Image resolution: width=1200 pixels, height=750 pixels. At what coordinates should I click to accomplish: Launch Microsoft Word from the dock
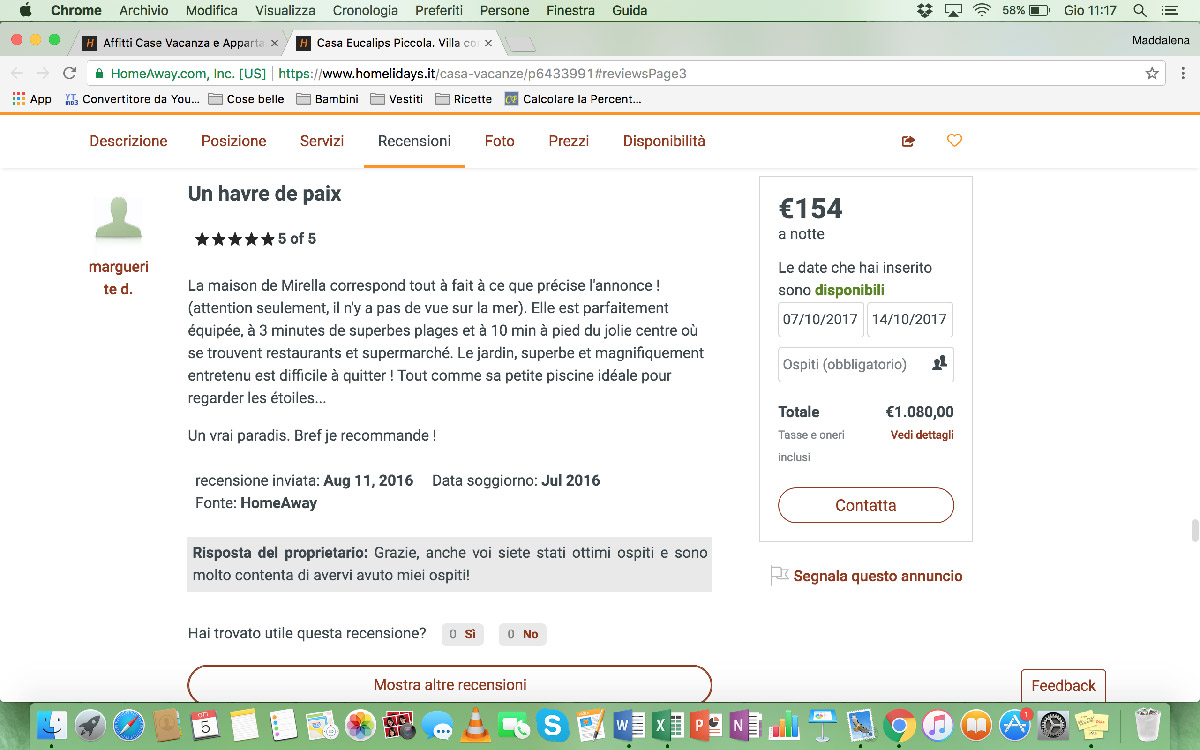click(630, 724)
